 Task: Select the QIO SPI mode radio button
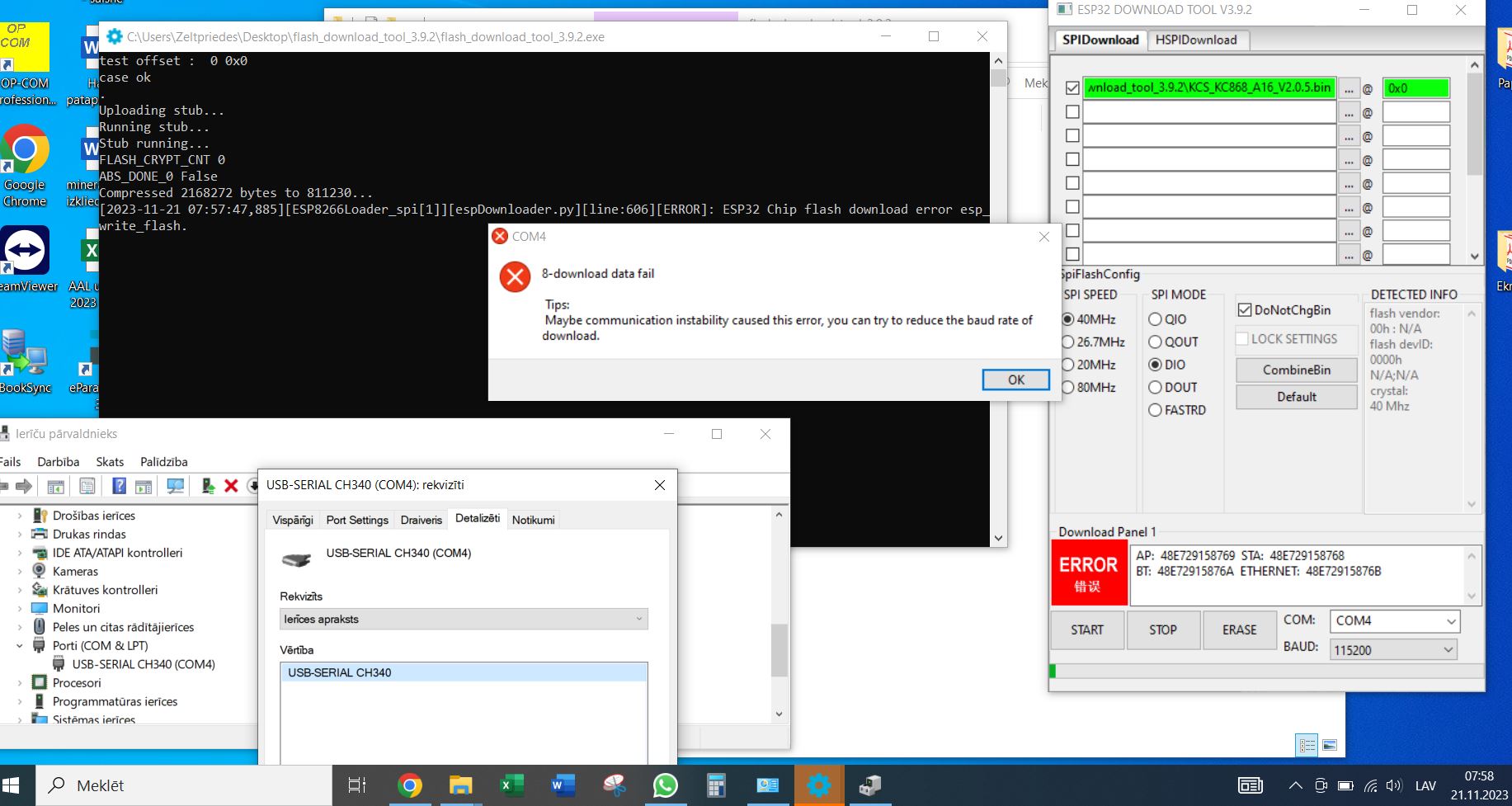coord(1155,319)
